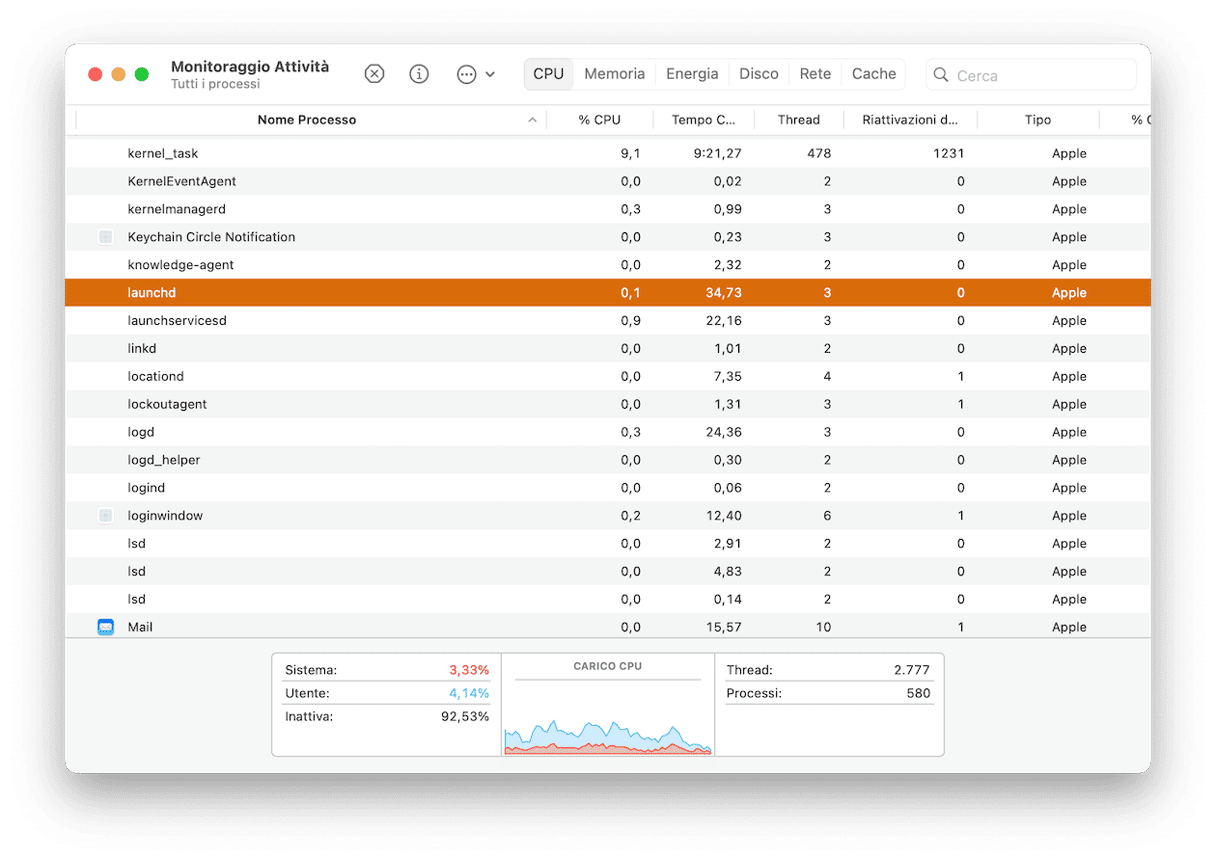Click the Monitoraggio Attività window title
The height and width of the screenshot is (859, 1216).
(250, 66)
